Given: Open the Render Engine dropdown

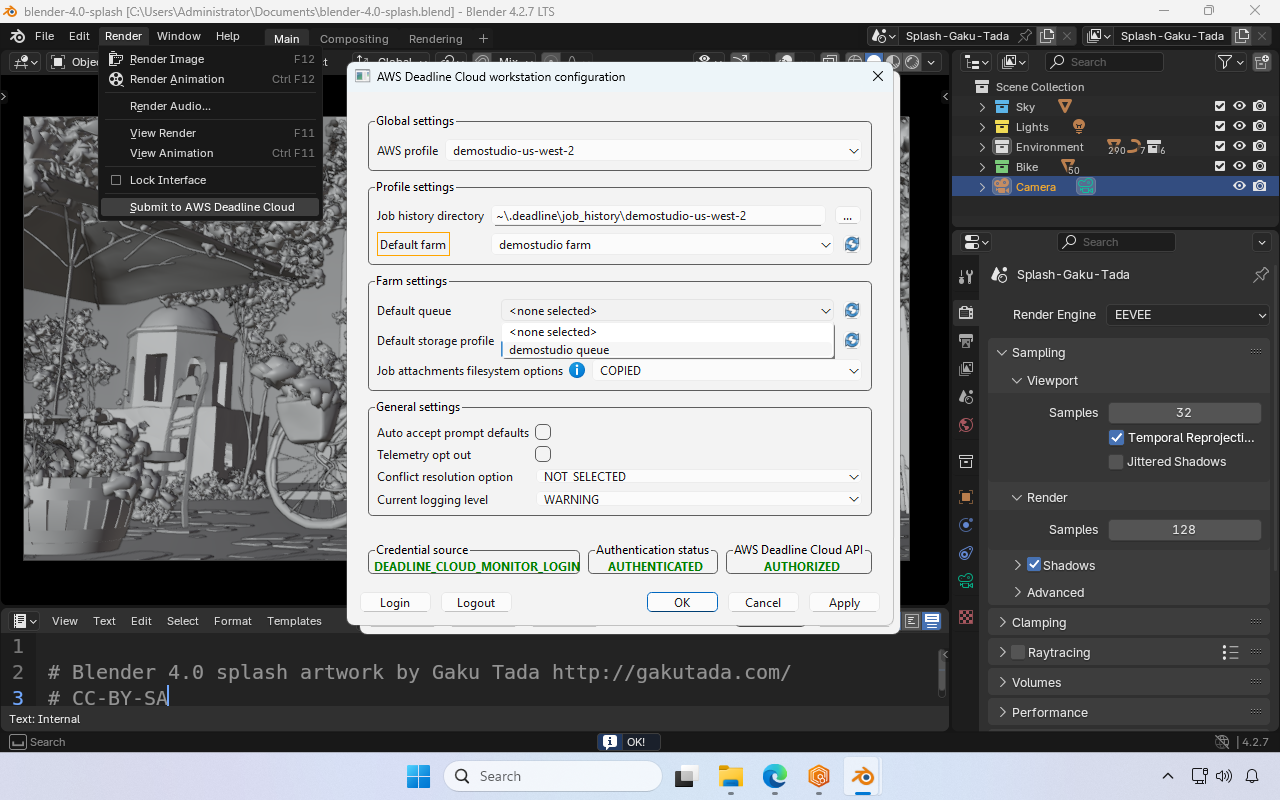Looking at the screenshot, I should point(1187,314).
